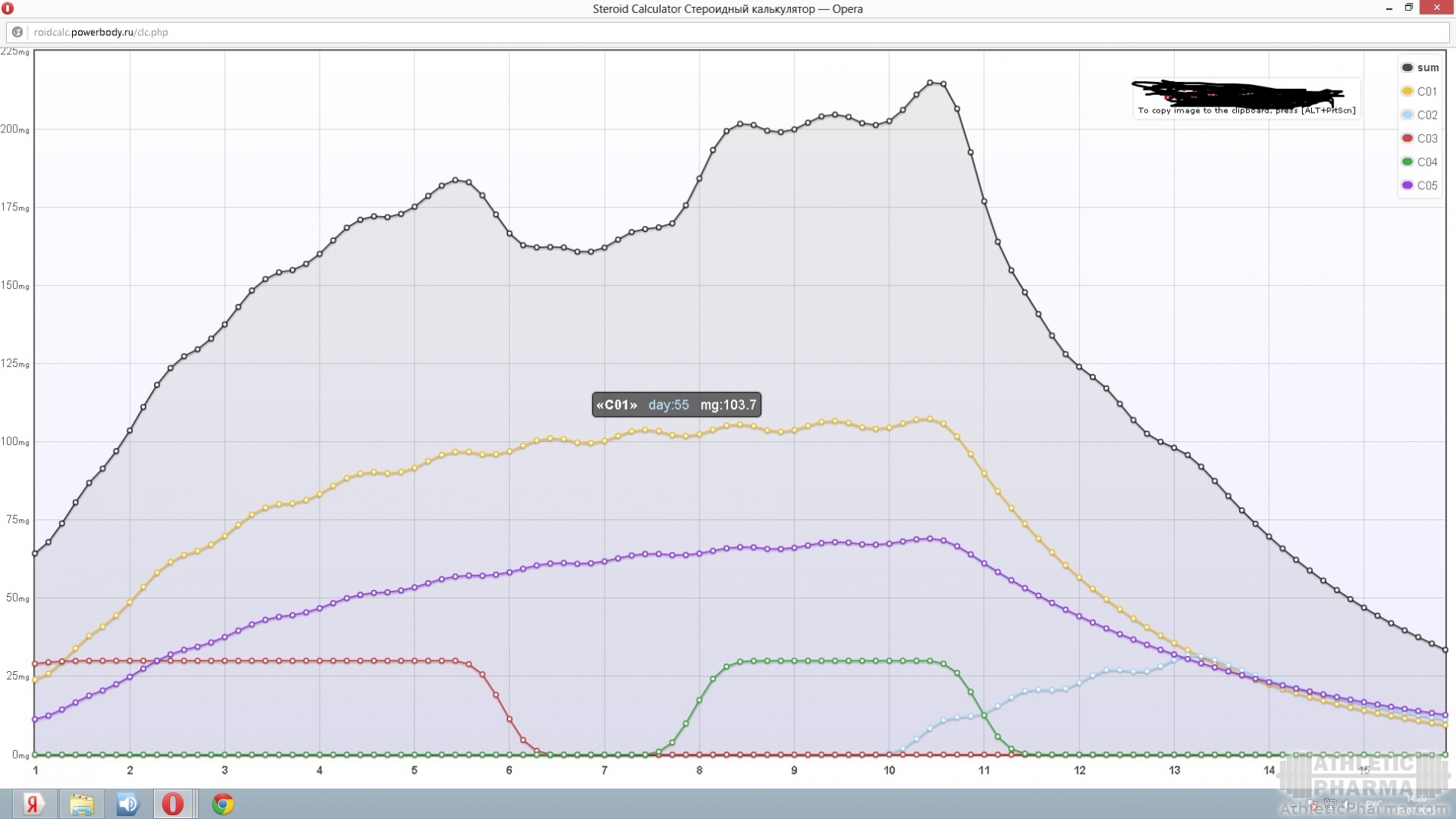Click the site info globe icon

17,32
